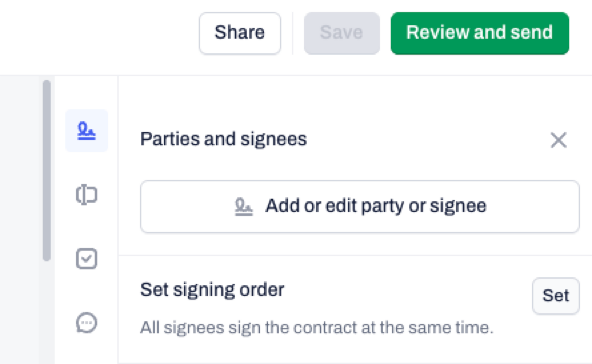Click Review and send
Screen dimensions: 592x364
click(479, 33)
